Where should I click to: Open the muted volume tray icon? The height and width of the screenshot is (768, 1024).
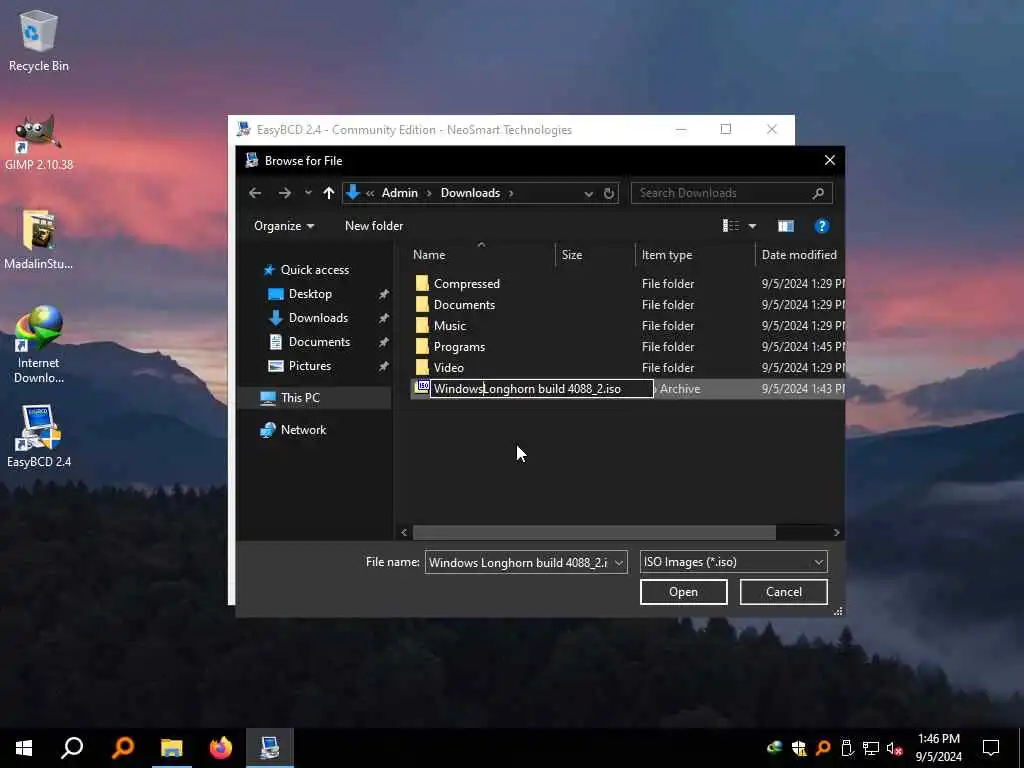895,748
